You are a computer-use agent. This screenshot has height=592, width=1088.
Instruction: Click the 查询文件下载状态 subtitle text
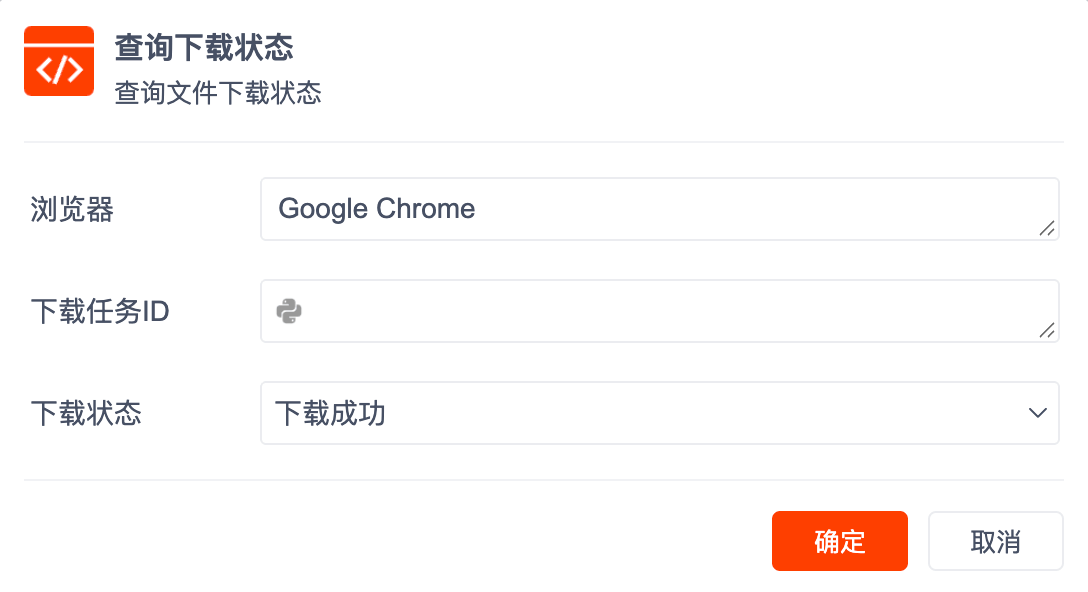[x=218, y=93]
